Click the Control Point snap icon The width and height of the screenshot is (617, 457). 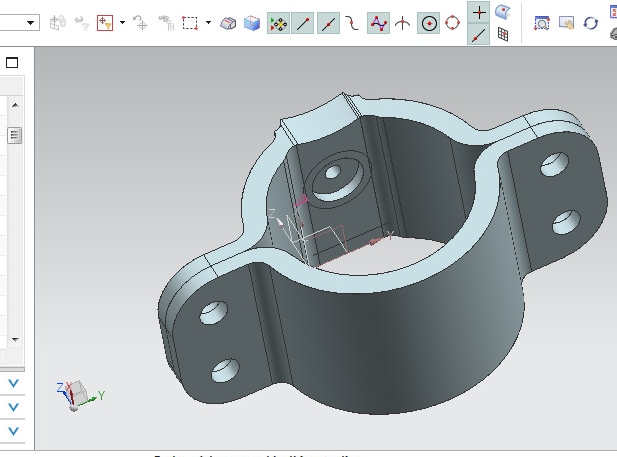point(353,22)
